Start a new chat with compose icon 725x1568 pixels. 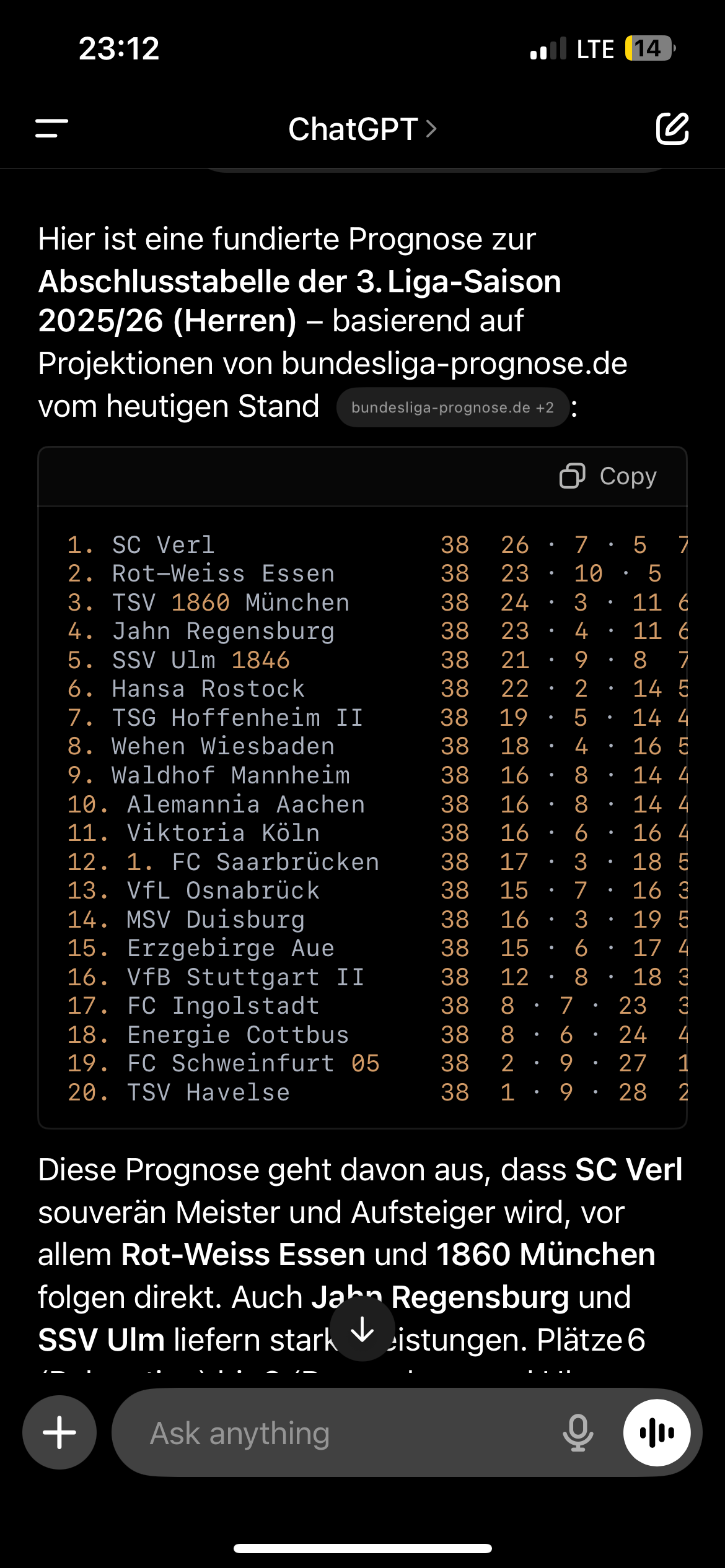click(x=672, y=129)
